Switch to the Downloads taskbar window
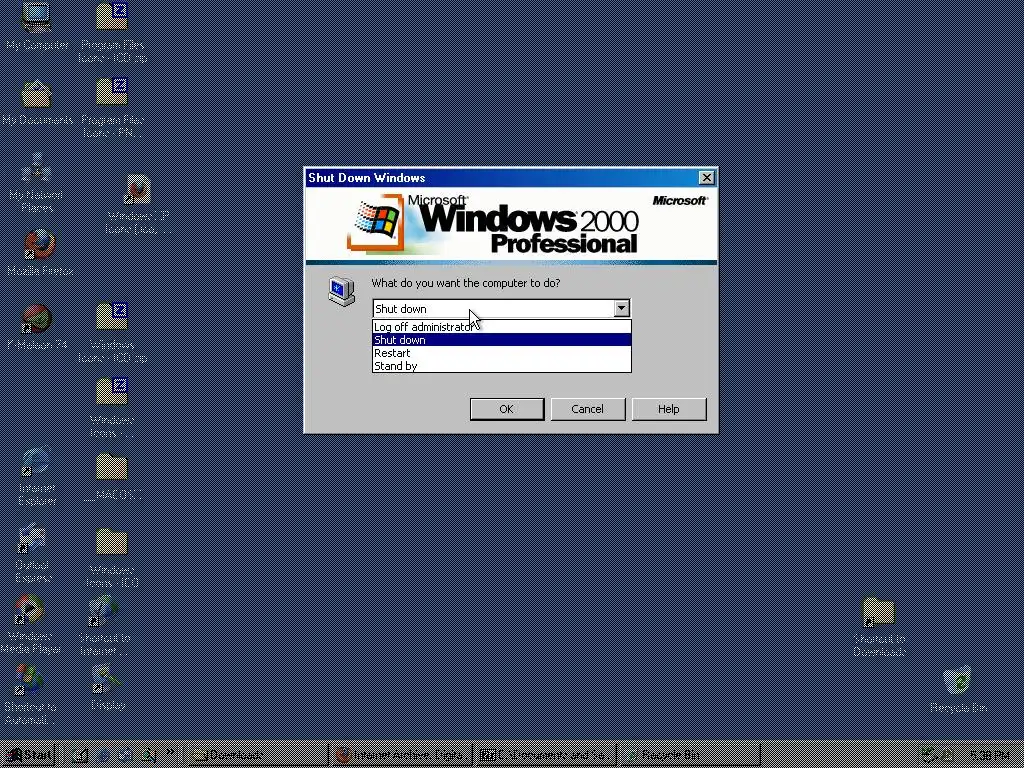The height and width of the screenshot is (768, 1024). coord(258,755)
